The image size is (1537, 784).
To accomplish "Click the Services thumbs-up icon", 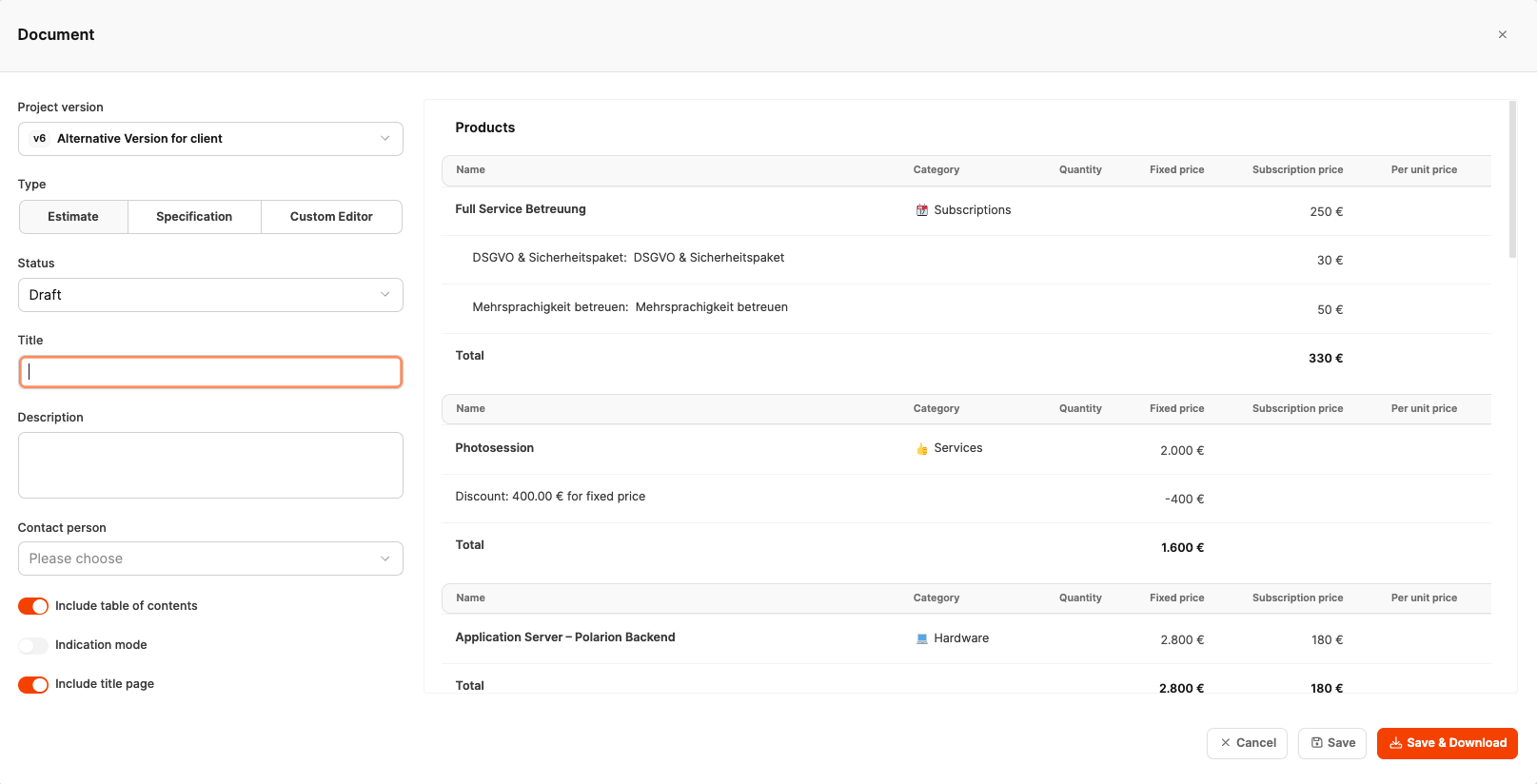I will tap(921, 449).
